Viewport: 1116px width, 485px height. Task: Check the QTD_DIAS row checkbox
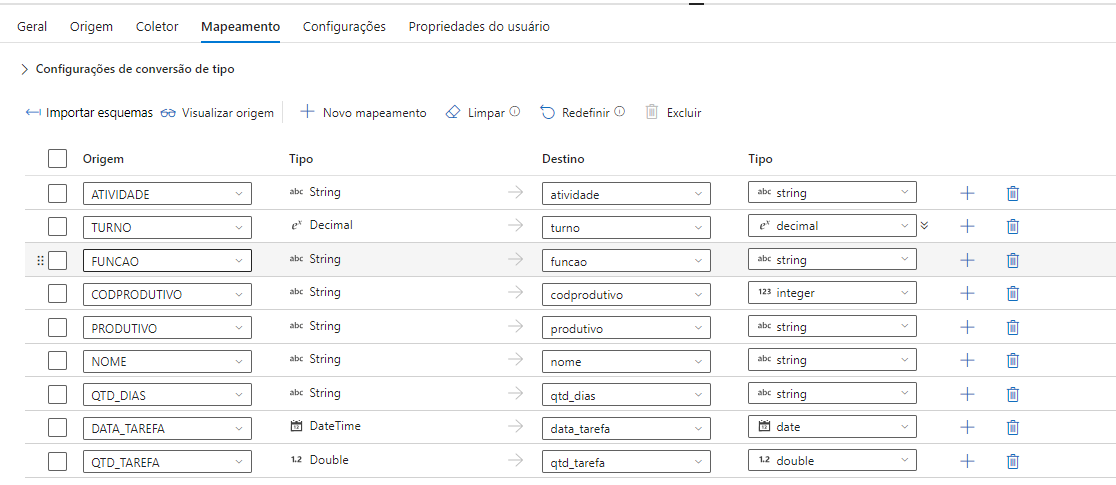coord(58,394)
